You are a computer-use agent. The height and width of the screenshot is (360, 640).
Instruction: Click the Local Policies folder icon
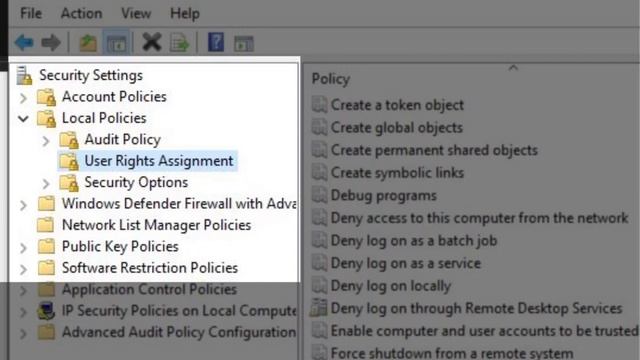(46, 118)
